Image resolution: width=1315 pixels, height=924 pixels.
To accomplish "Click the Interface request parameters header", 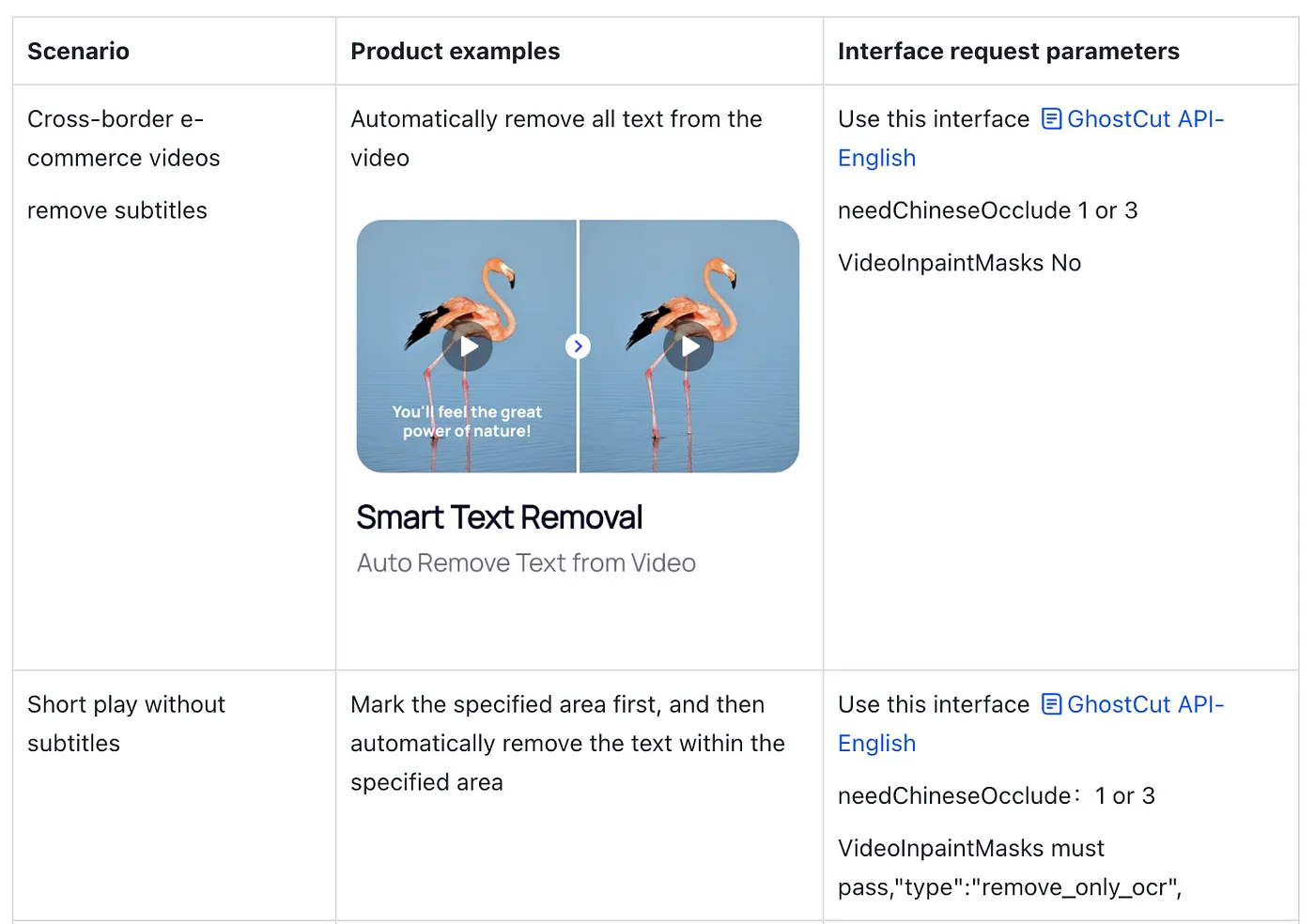I will (x=1009, y=51).
